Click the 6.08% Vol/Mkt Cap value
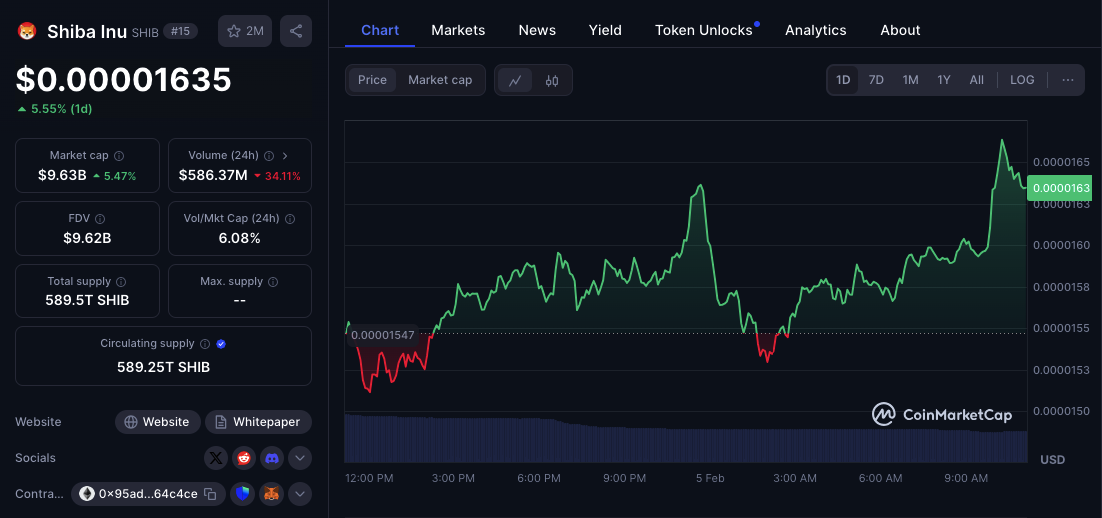1102x518 pixels. point(240,238)
